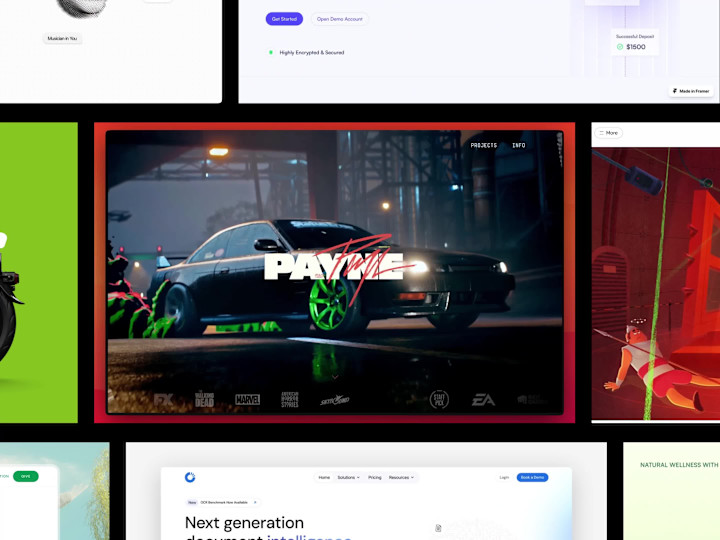The width and height of the screenshot is (720, 540).
Task: Open the INFO nav item
Action: [519, 145]
